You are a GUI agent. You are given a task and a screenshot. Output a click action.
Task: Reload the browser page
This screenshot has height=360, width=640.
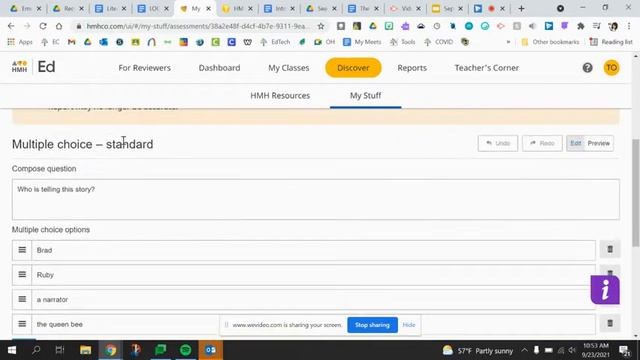point(43,26)
